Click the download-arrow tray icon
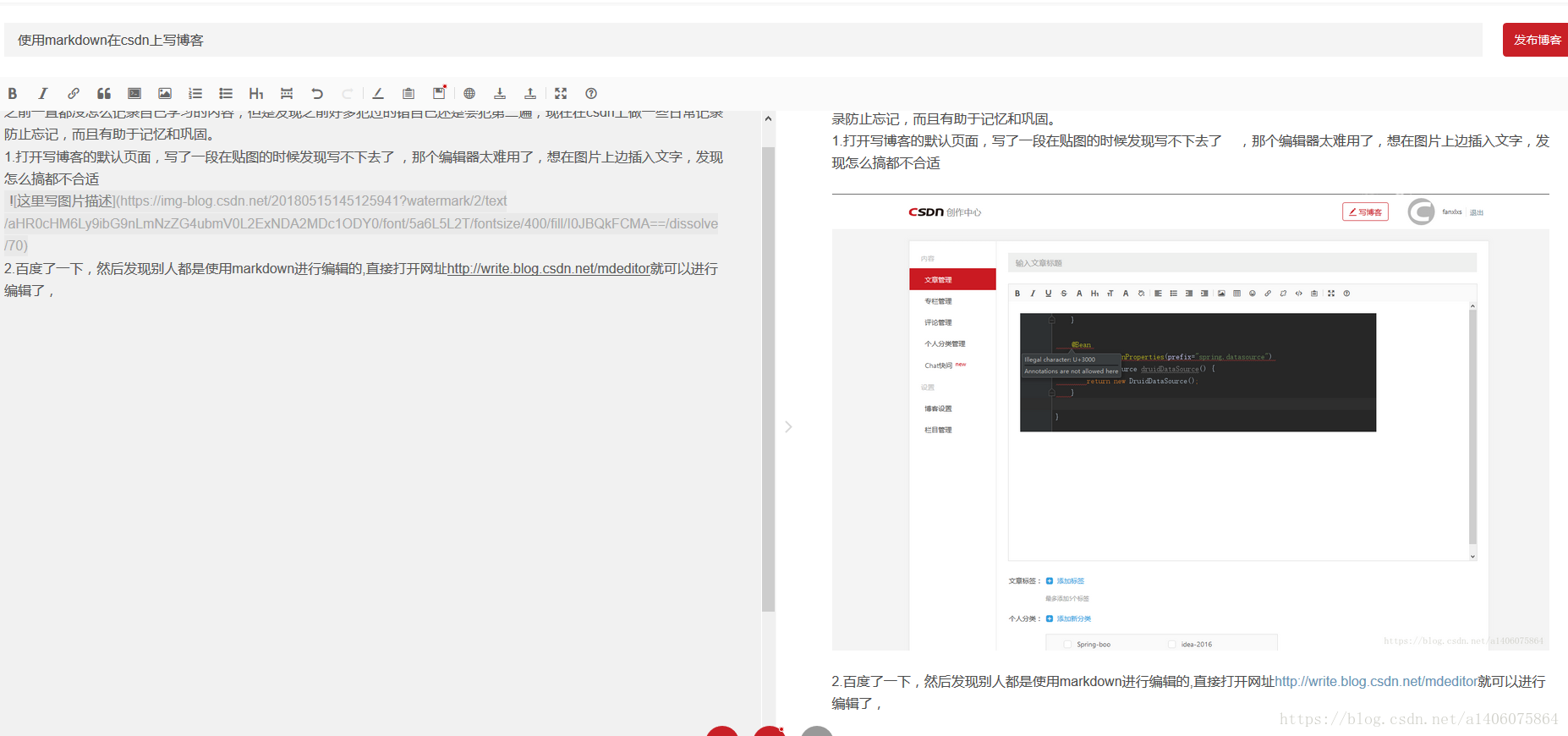This screenshot has height=736, width=1568. tap(500, 94)
